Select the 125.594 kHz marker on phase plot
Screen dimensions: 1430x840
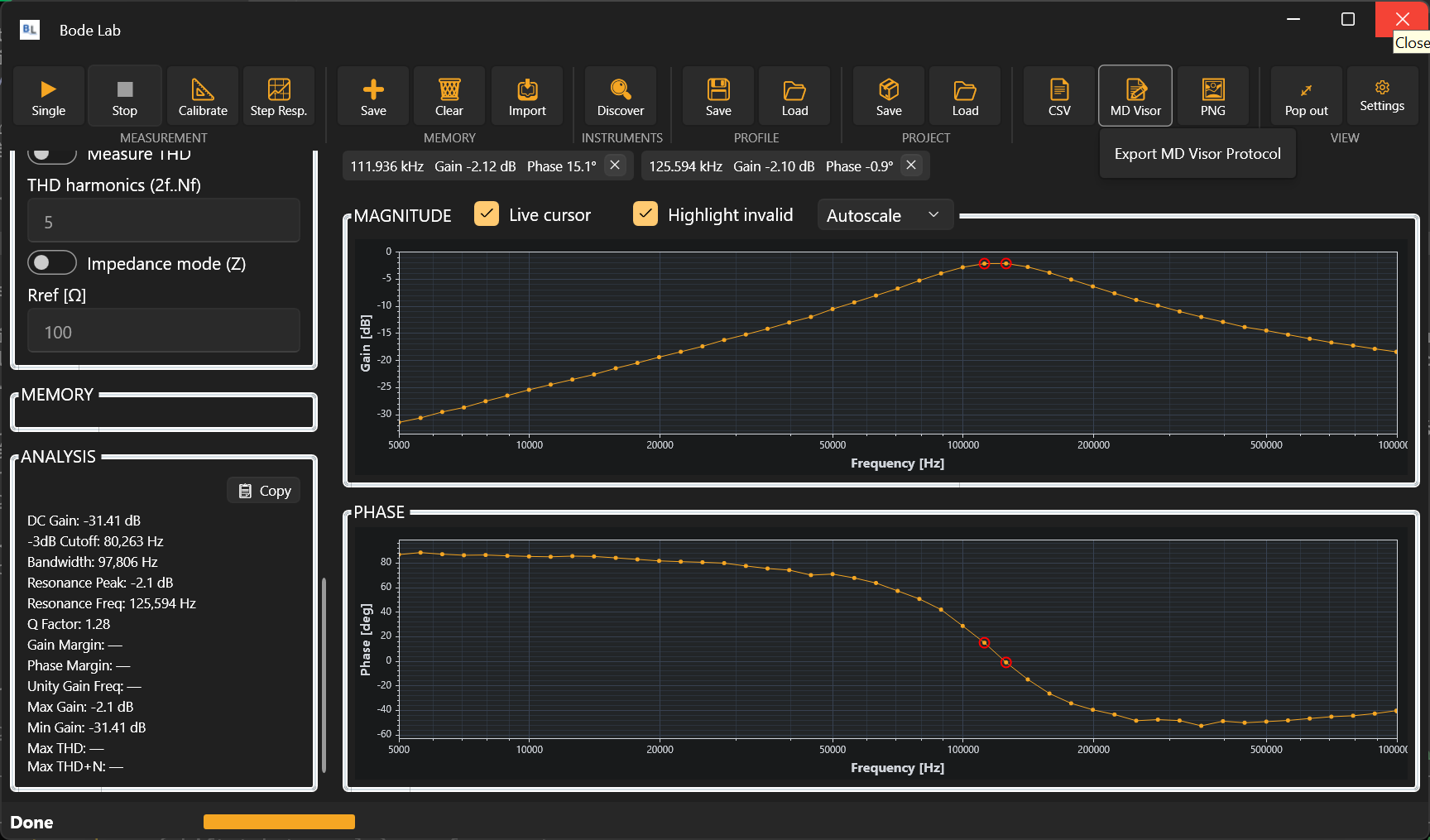click(1006, 663)
